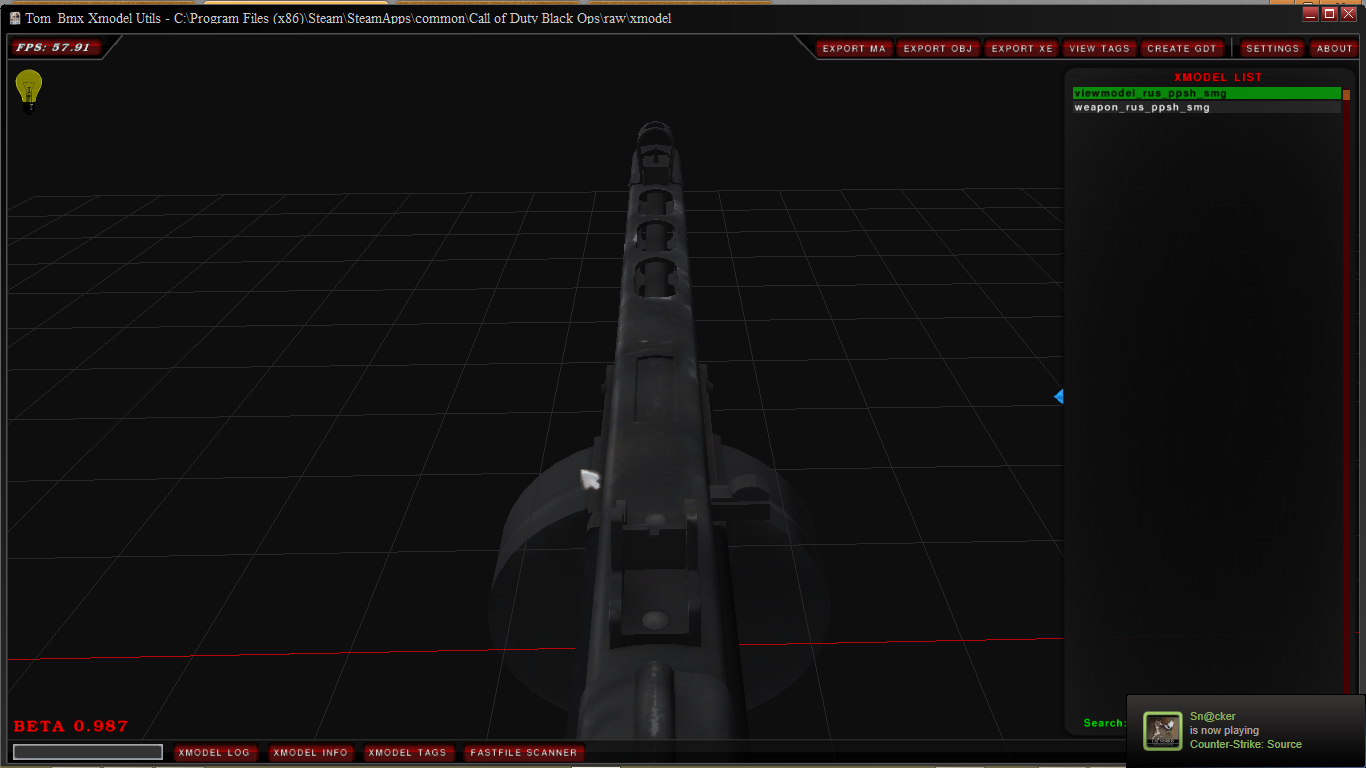Image resolution: width=1366 pixels, height=768 pixels.
Task: Click the EXPORT MA button
Action: [x=854, y=48]
